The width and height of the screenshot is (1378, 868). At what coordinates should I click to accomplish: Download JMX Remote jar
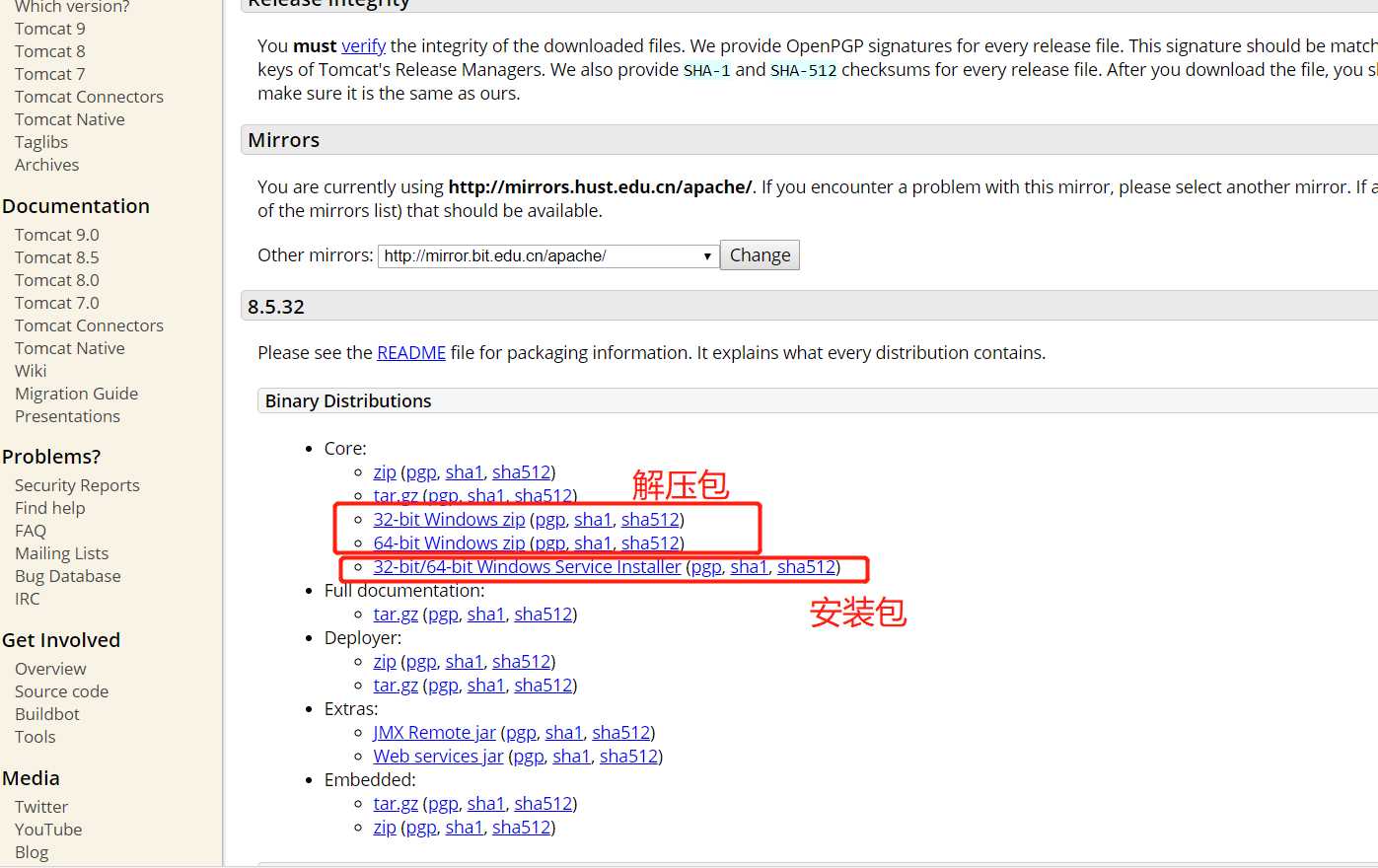(434, 732)
